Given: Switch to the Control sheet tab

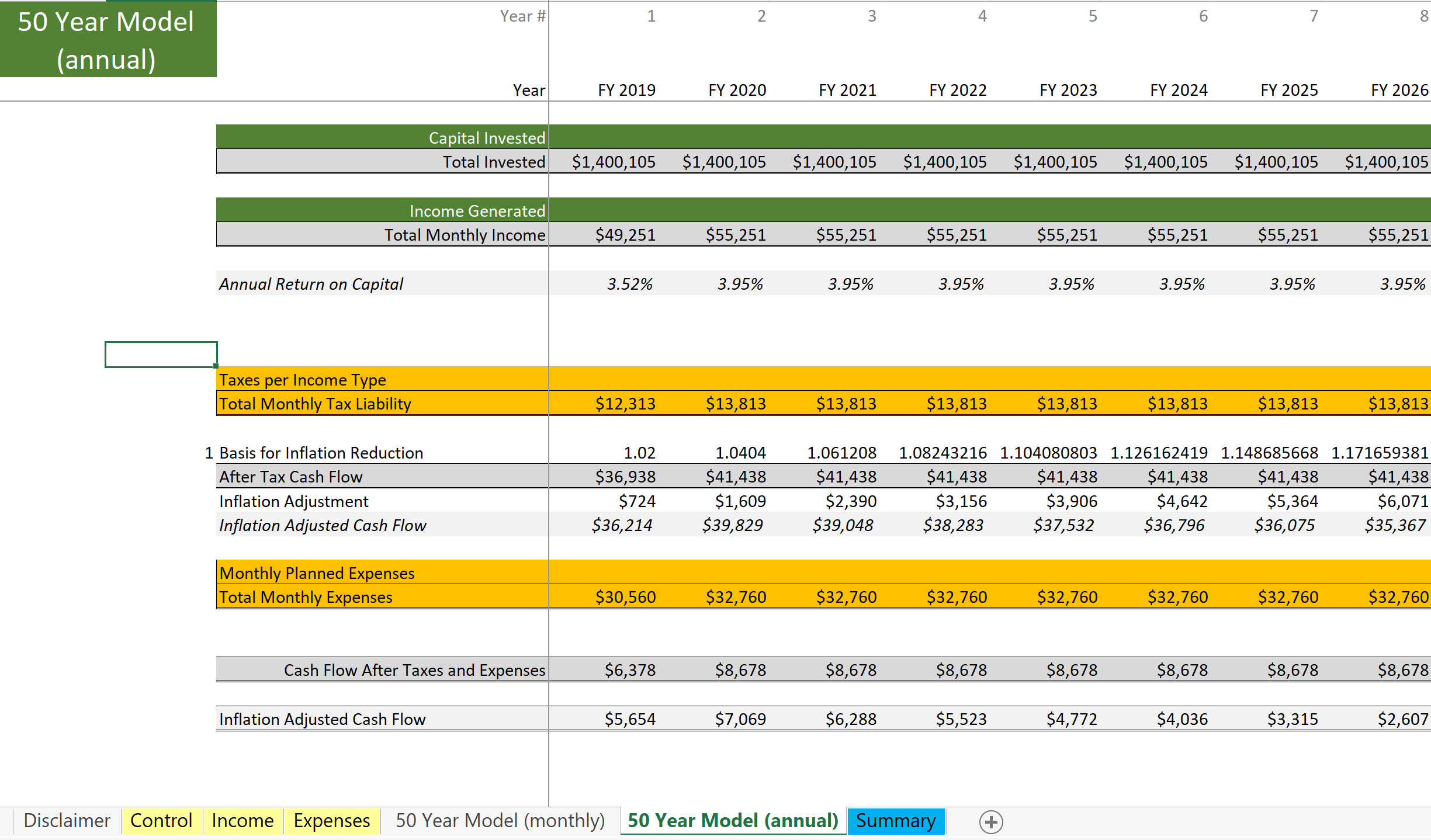Looking at the screenshot, I should point(161,821).
